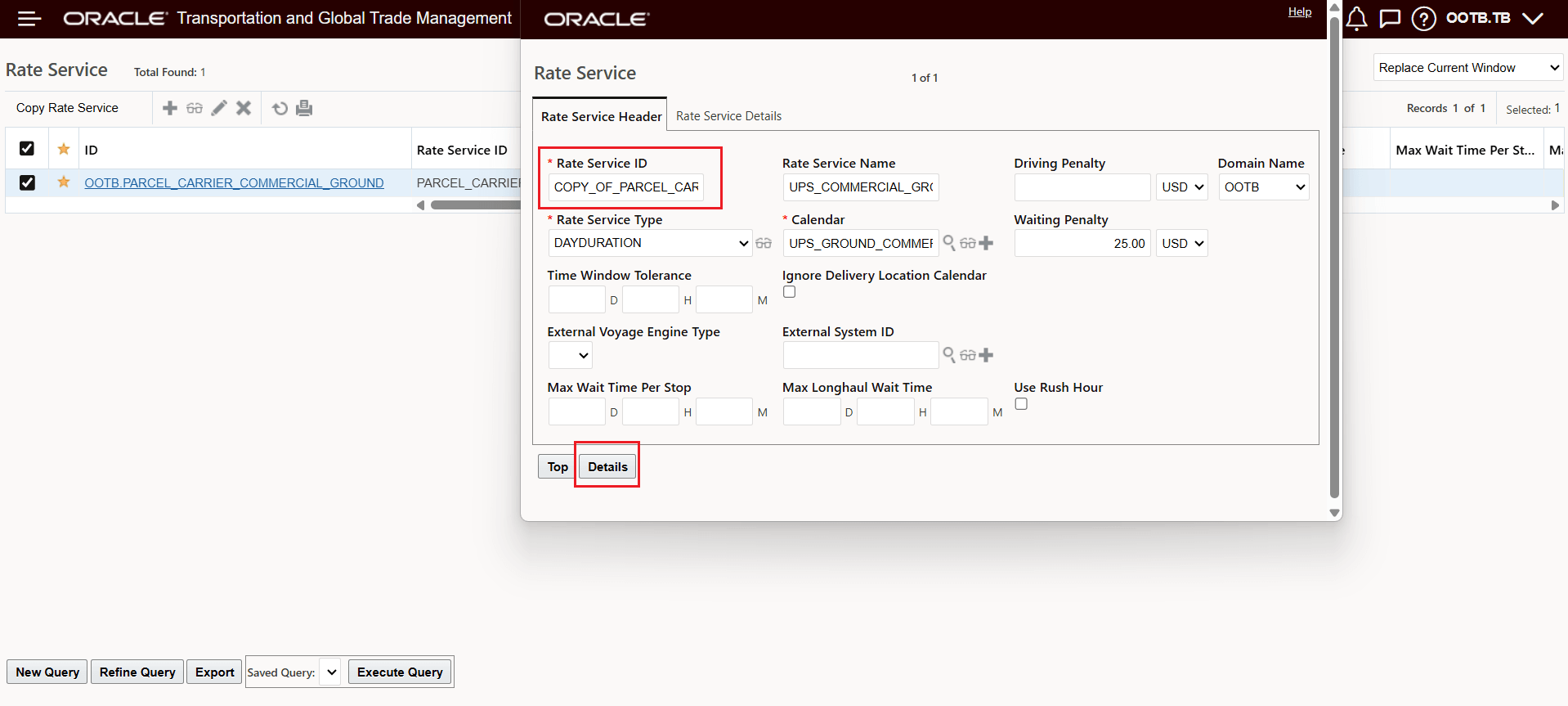Image resolution: width=1568 pixels, height=706 pixels.
Task: Open Waiting Penalty currency USD dropdown
Action: (1181, 244)
